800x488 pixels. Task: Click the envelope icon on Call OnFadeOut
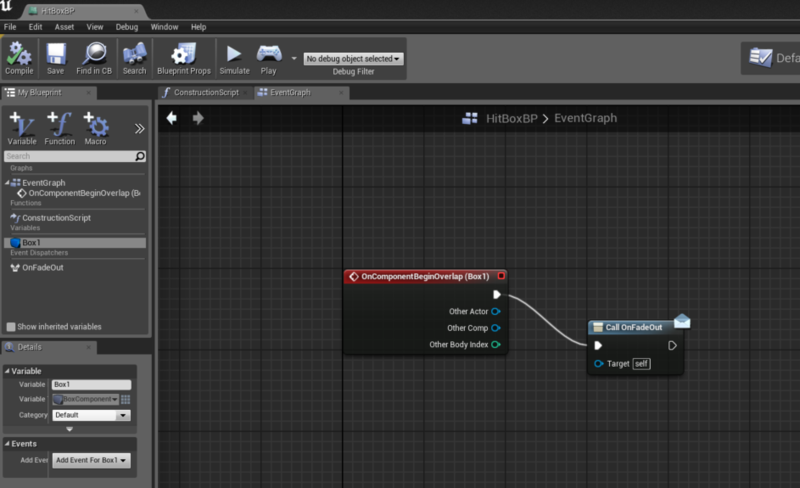click(x=682, y=322)
